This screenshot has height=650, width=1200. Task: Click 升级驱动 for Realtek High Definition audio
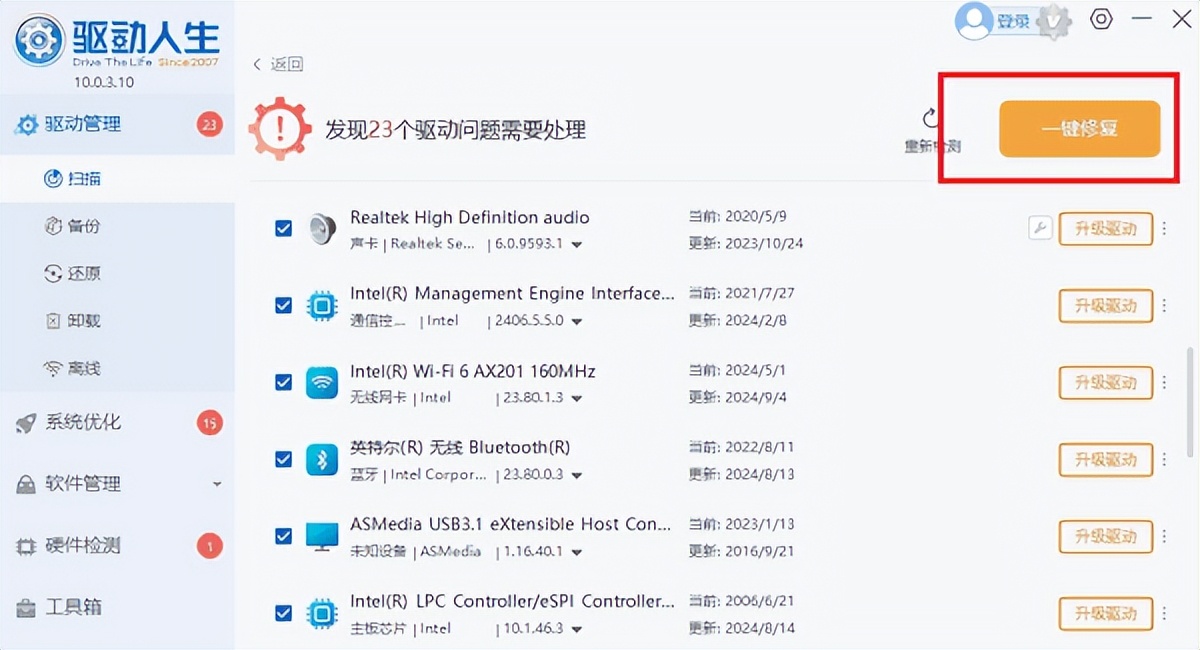(x=1105, y=228)
